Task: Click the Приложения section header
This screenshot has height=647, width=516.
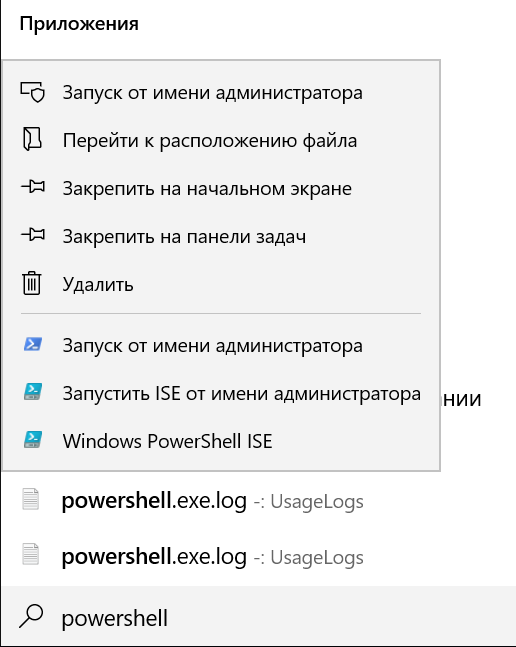Action: (79, 24)
